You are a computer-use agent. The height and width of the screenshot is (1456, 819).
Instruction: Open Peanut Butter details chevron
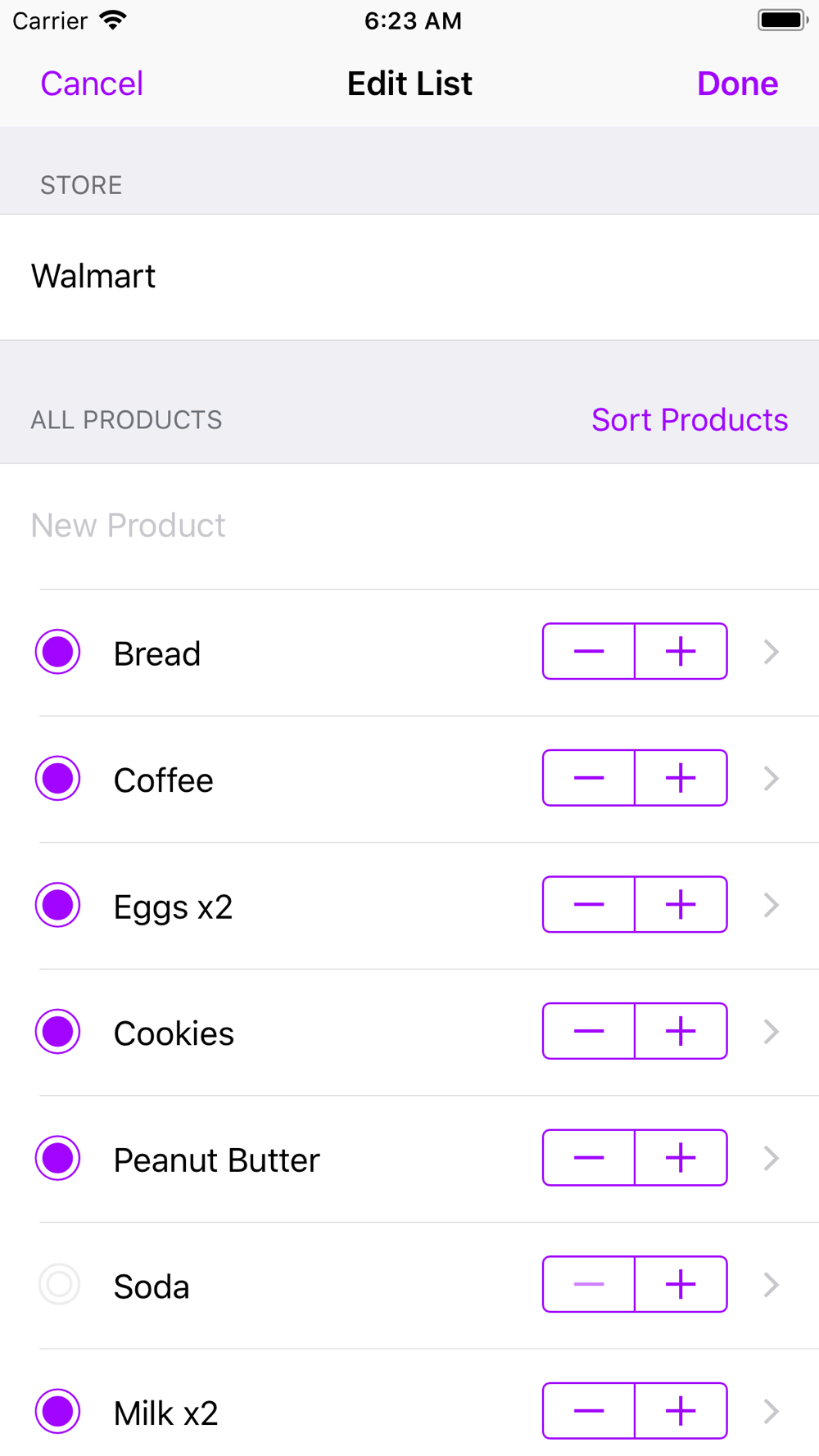(x=771, y=1158)
